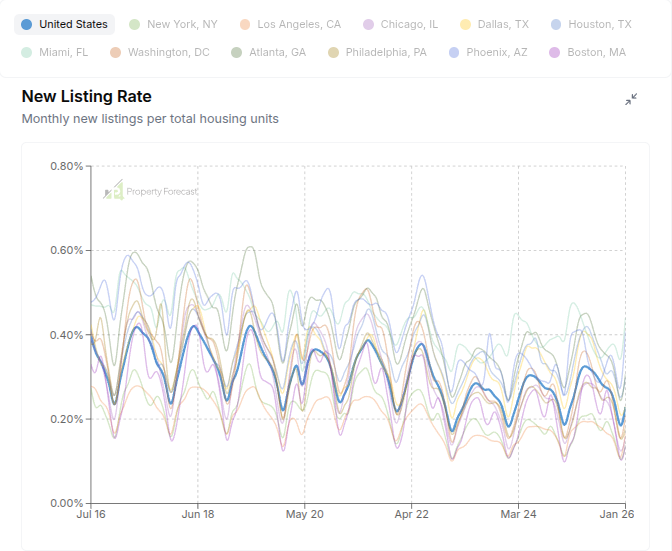Viewport: 672px width, 551px height.
Task: Click the 0.40% y-axis label
Action: pos(66,335)
